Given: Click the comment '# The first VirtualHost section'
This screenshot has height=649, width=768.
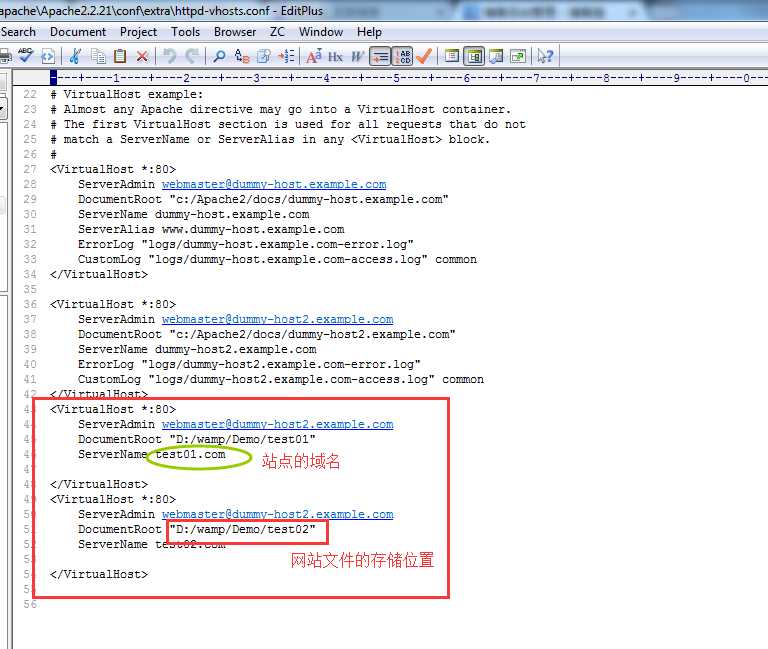Looking at the screenshot, I should [x=288, y=124].
